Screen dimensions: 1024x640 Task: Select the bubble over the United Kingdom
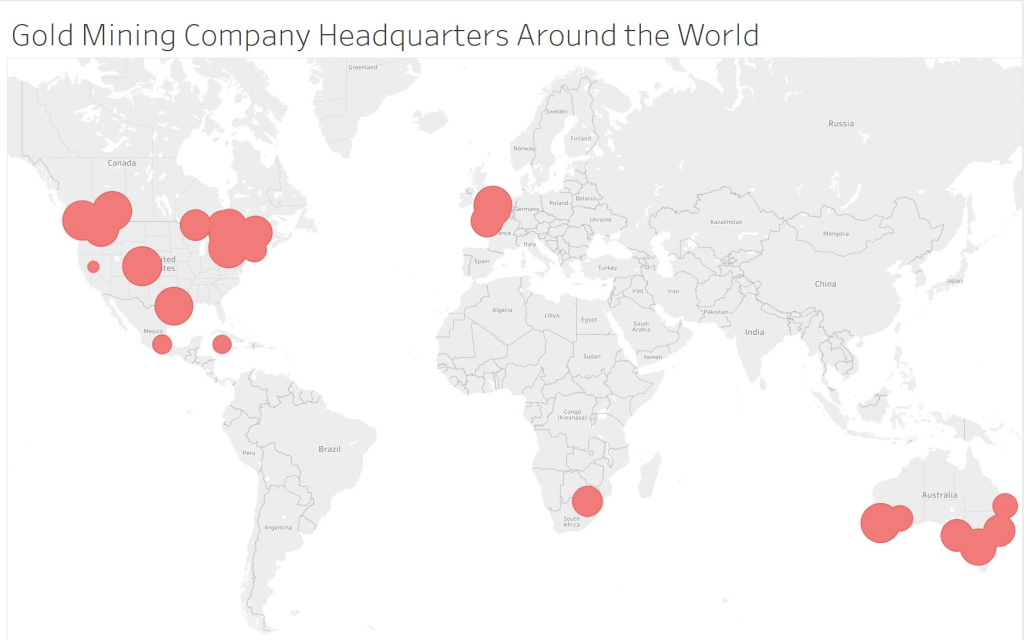coord(491,205)
